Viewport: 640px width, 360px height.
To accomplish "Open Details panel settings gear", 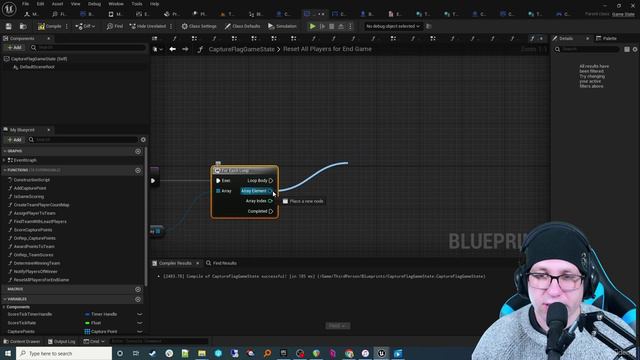I will click(x=635, y=49).
